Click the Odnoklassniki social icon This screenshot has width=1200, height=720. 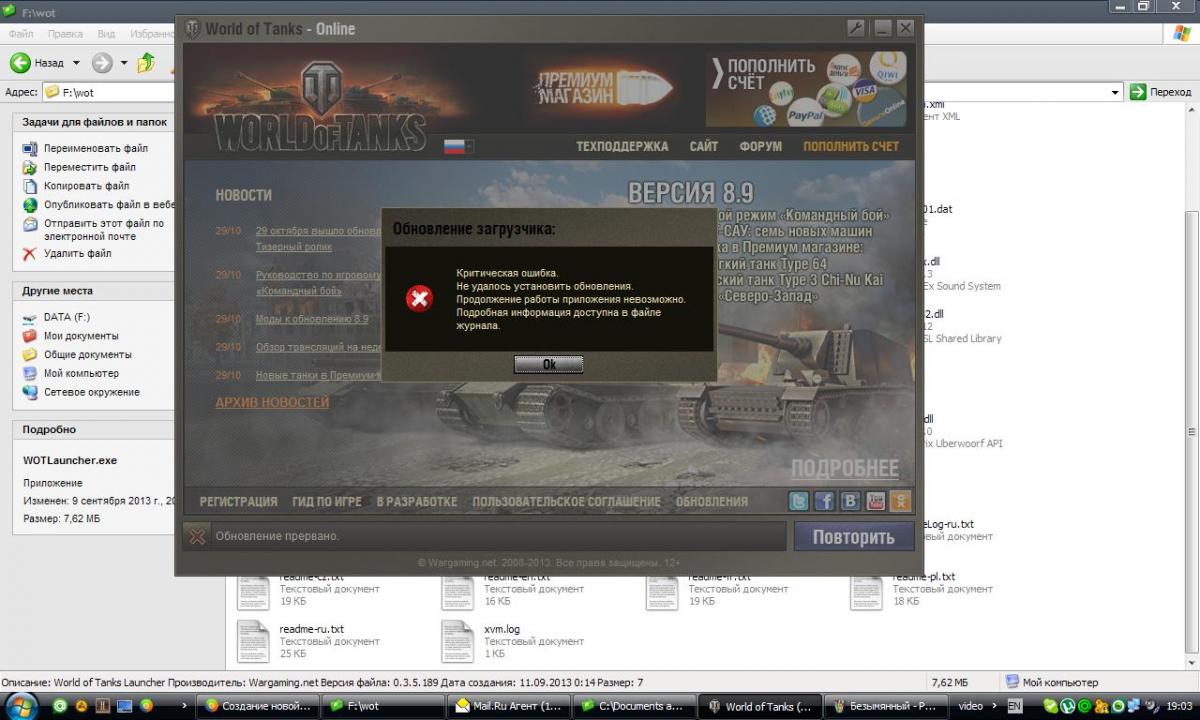pyautogui.click(x=901, y=501)
